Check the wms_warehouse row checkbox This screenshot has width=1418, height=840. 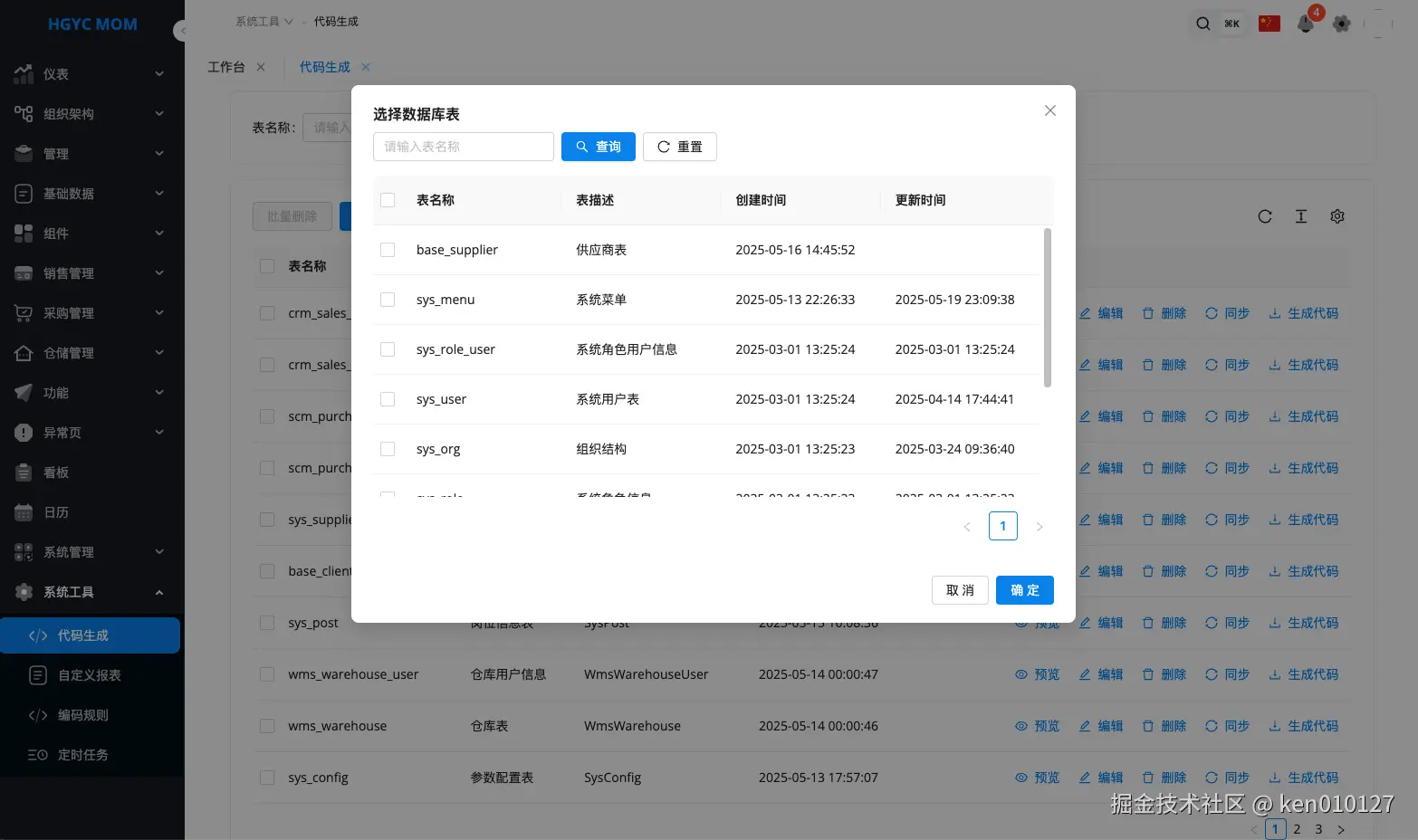[267, 726]
